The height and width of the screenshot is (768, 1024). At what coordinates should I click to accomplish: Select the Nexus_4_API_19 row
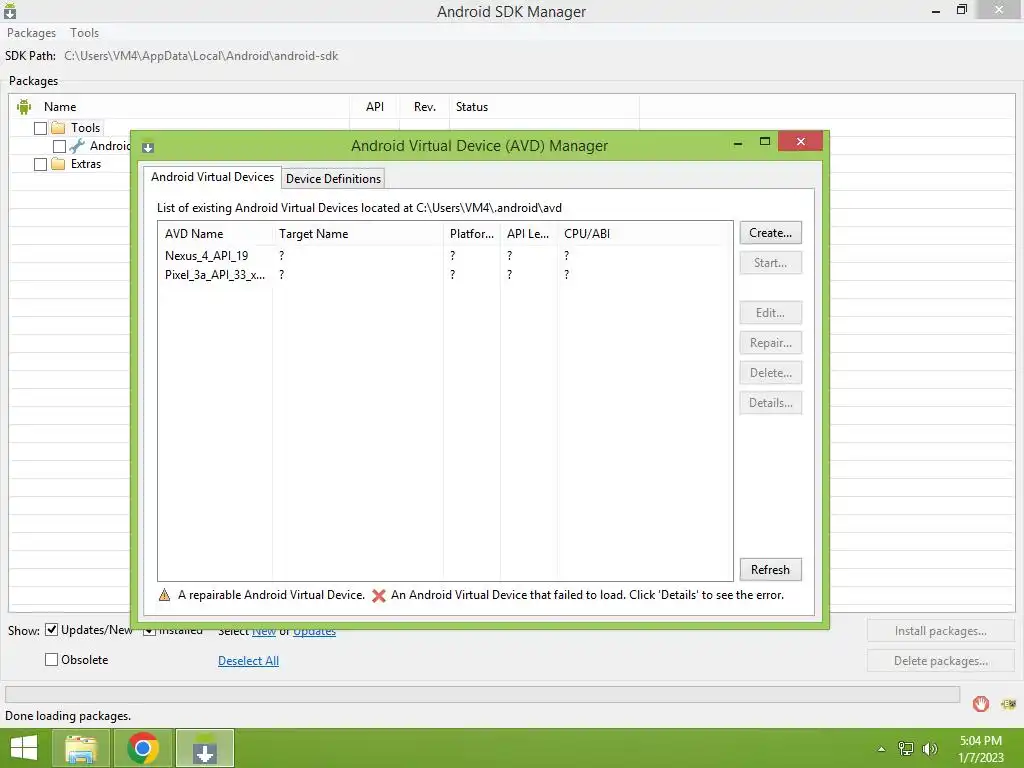[x=445, y=255]
